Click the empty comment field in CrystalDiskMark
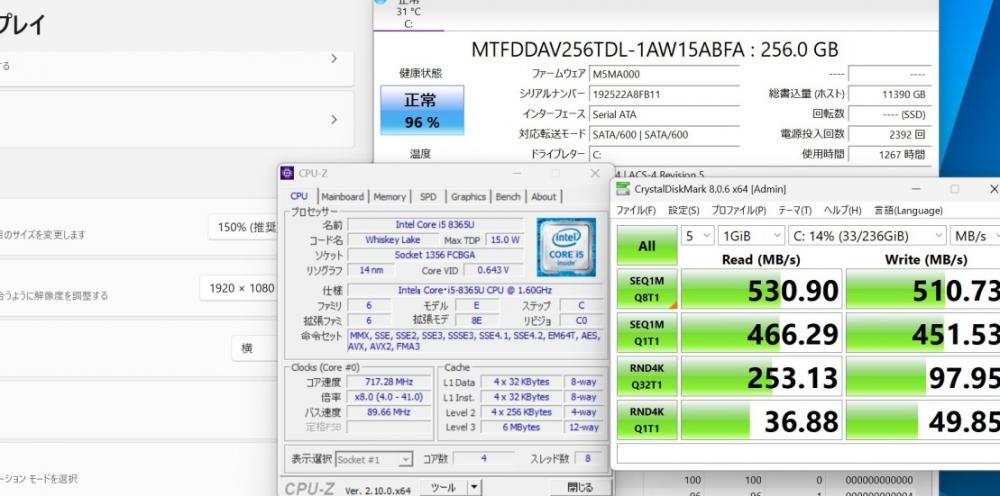Screen dimensions: 1000x496 pyautogui.click(x=808, y=453)
